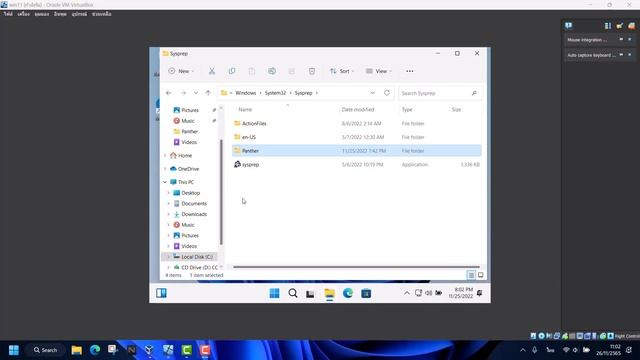The width and height of the screenshot is (640, 360).
Task: Open the See more (three dots) menu
Action: (409, 71)
